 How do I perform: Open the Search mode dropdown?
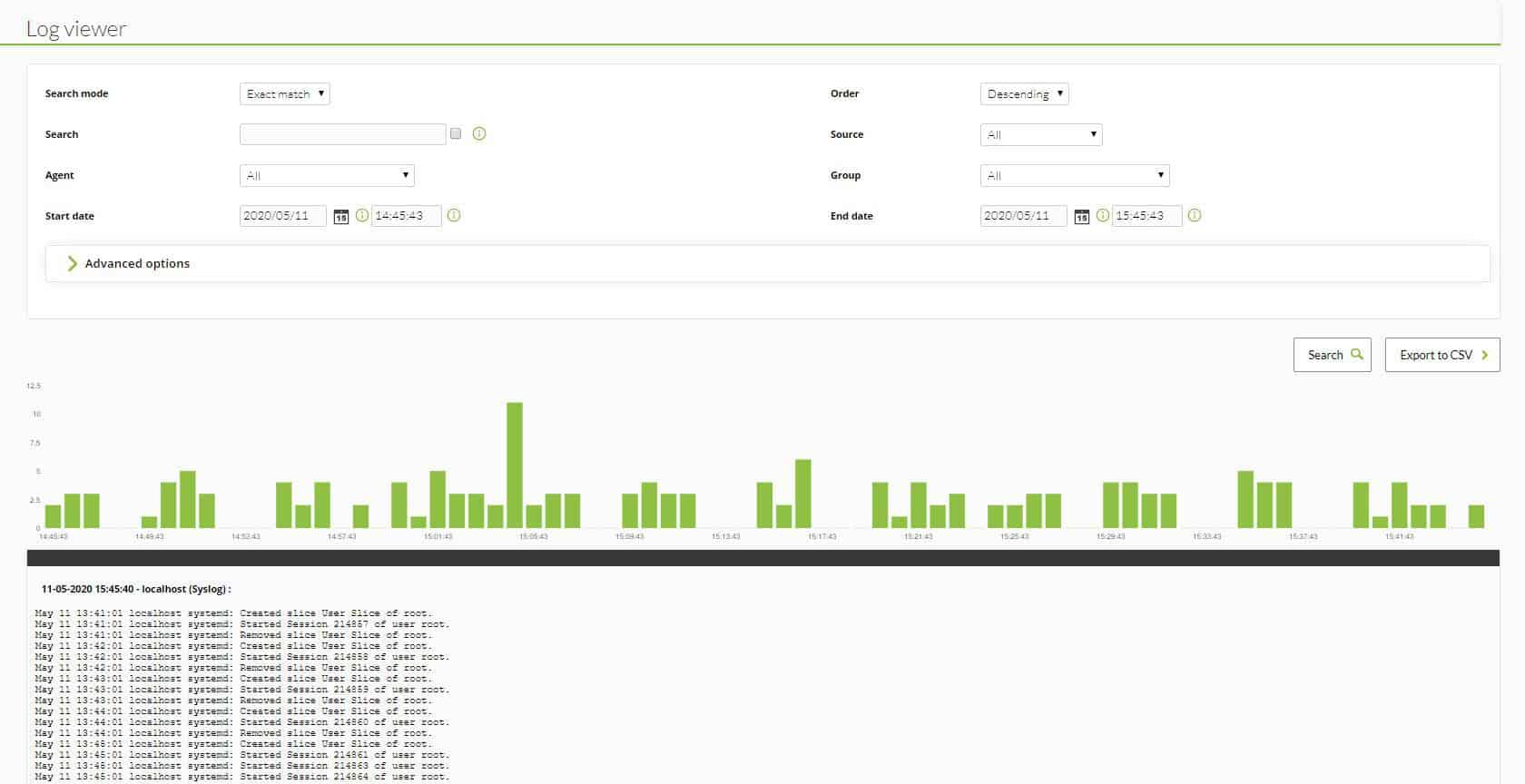(284, 94)
